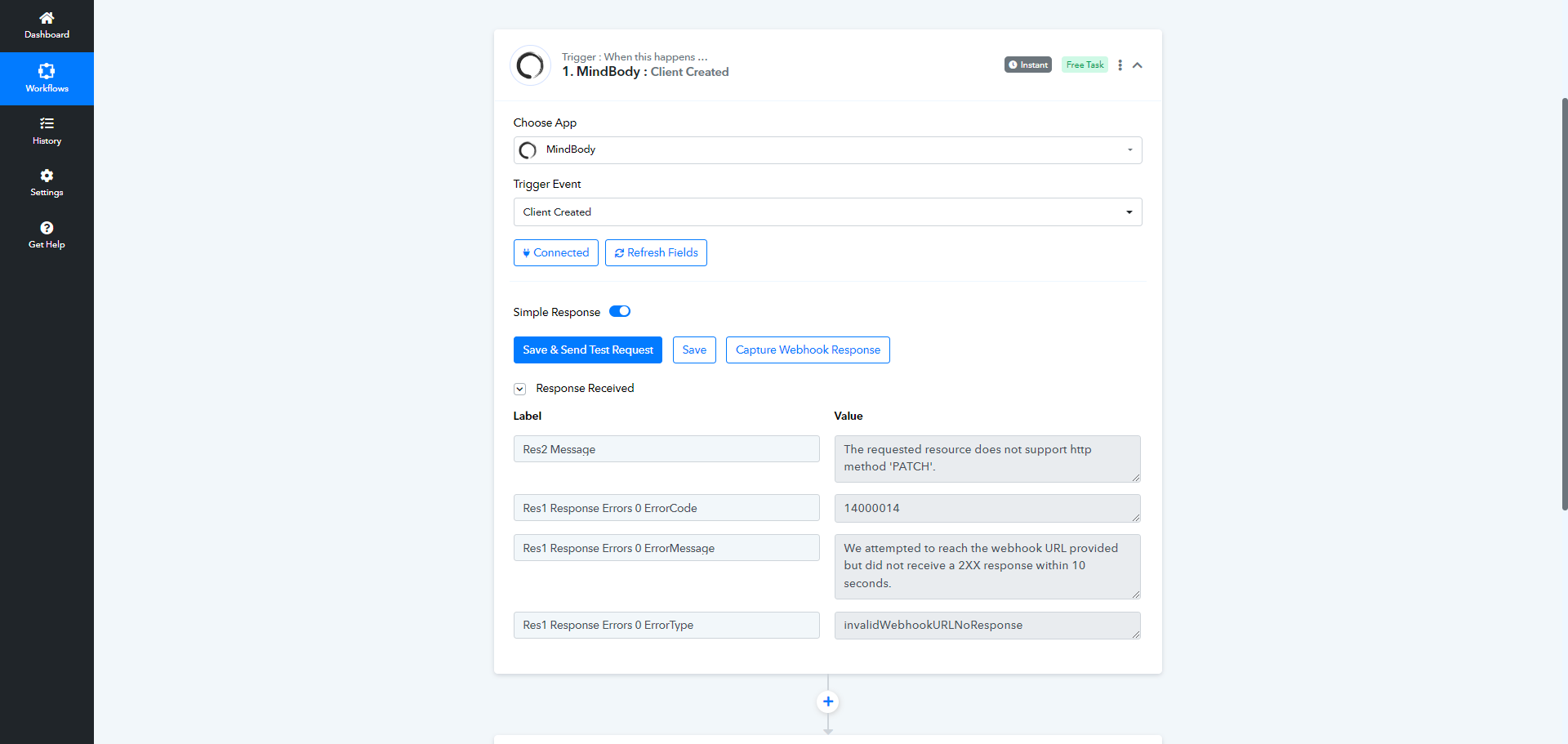Open History from the sidebar
This screenshot has height=744, width=1568.
(x=47, y=131)
